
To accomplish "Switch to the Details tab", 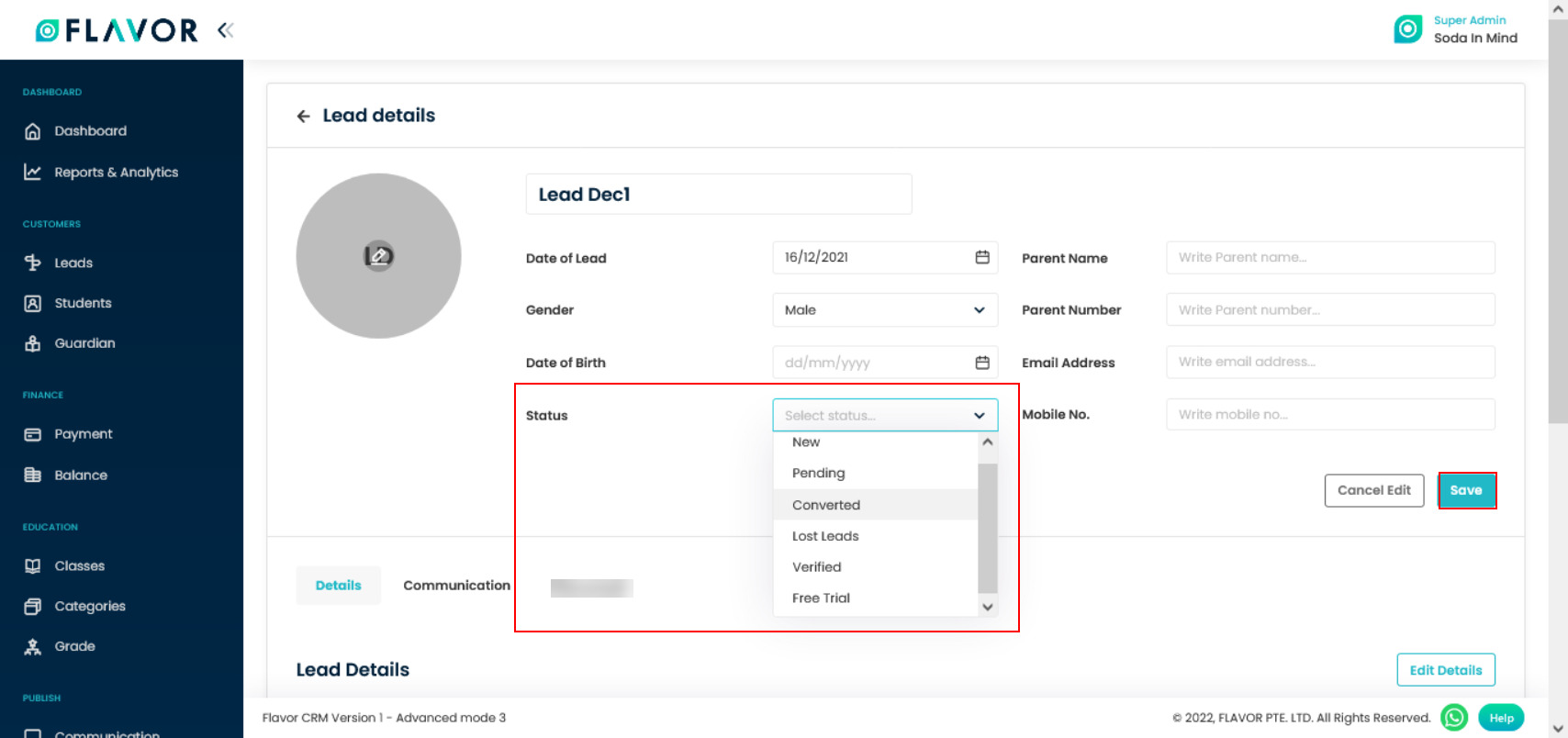I will [338, 586].
